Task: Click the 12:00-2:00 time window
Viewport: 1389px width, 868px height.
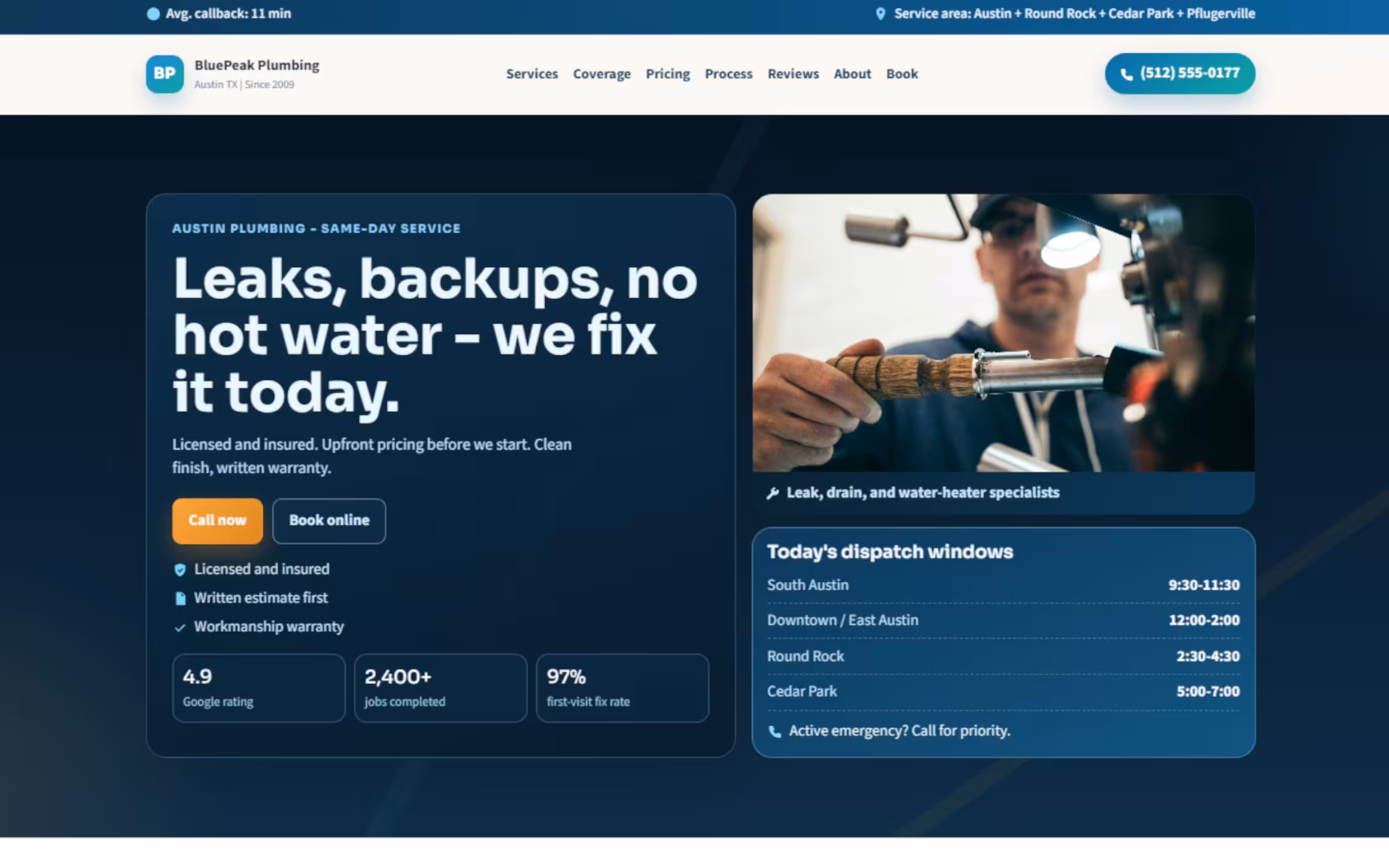Action: coord(1204,621)
